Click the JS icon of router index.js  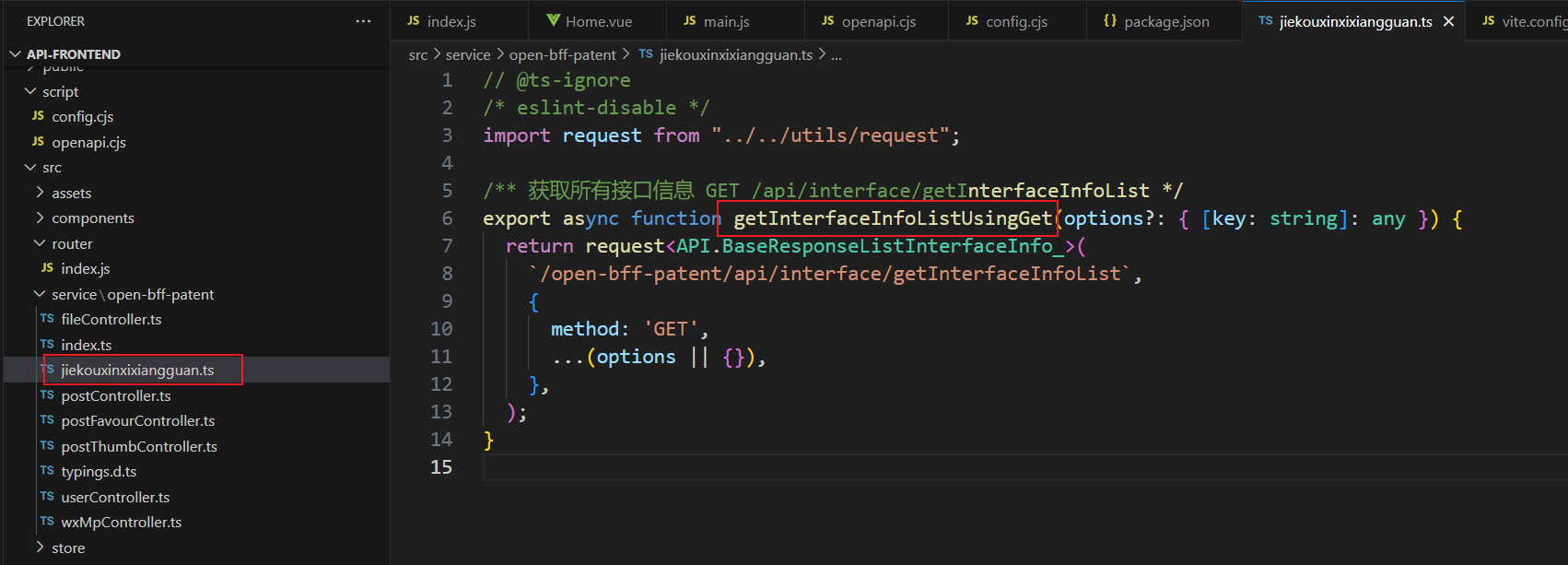coord(47,268)
